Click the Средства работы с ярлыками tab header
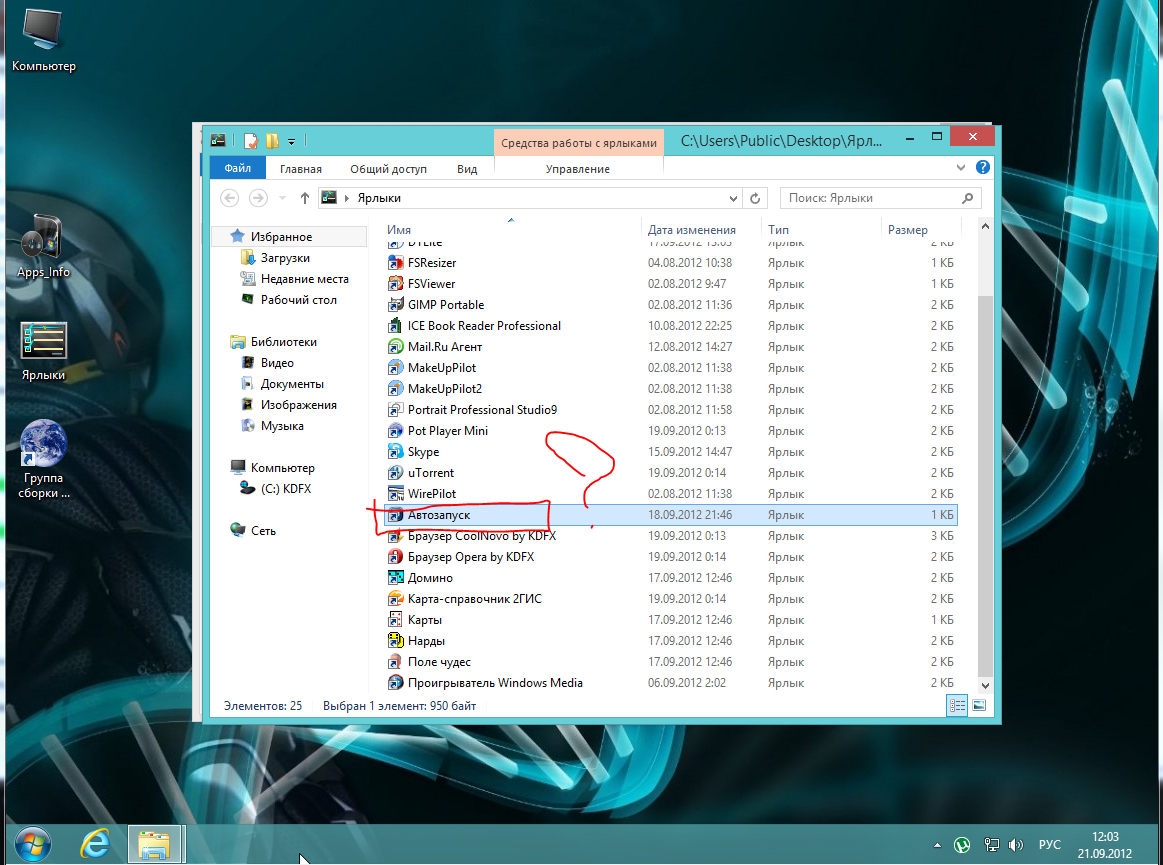1163x865 pixels. [579, 142]
